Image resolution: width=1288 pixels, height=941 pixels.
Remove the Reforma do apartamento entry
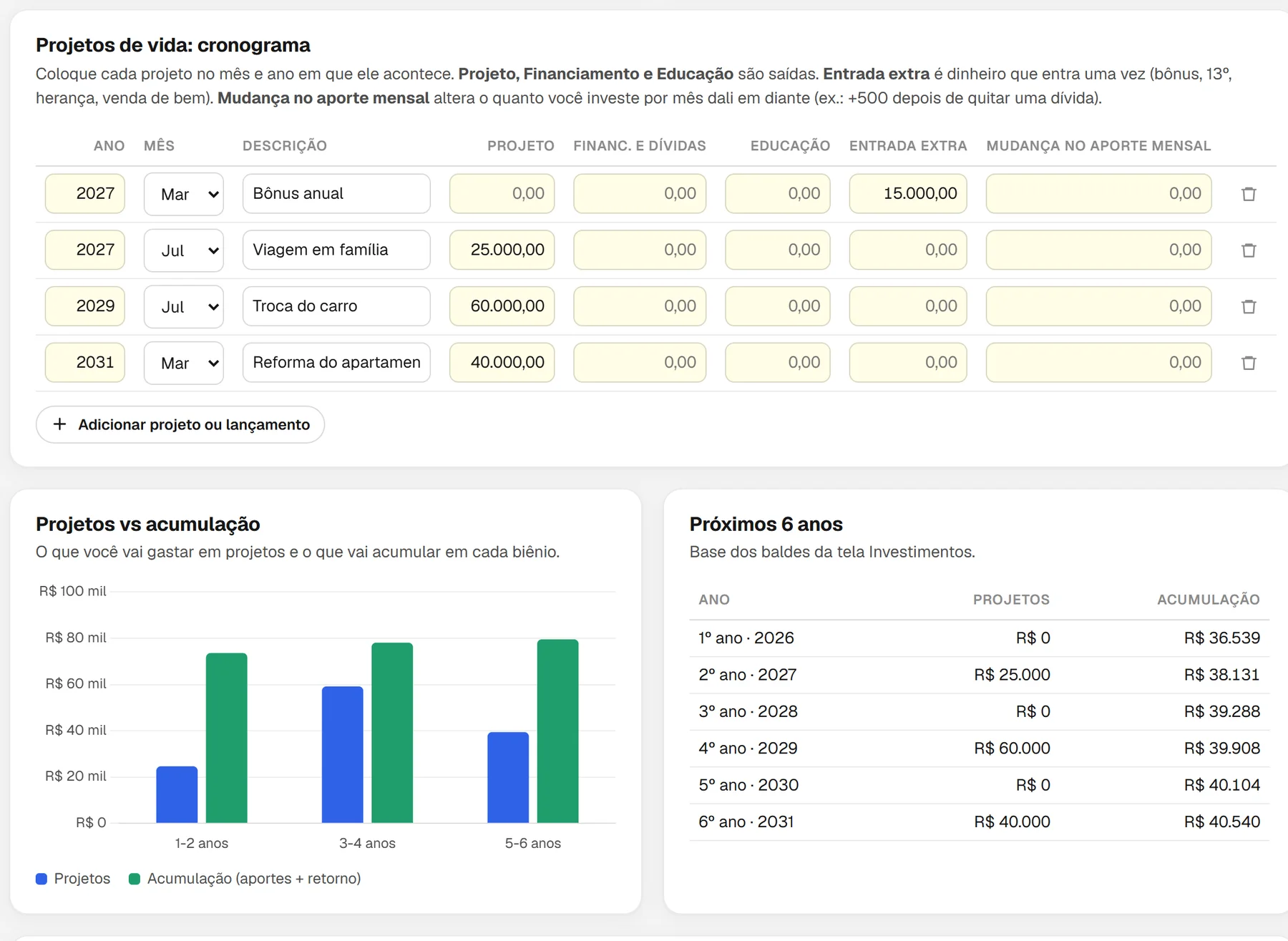(1249, 363)
